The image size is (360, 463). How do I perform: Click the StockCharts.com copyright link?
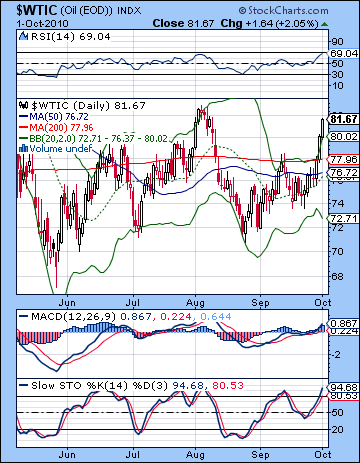[283, 11]
